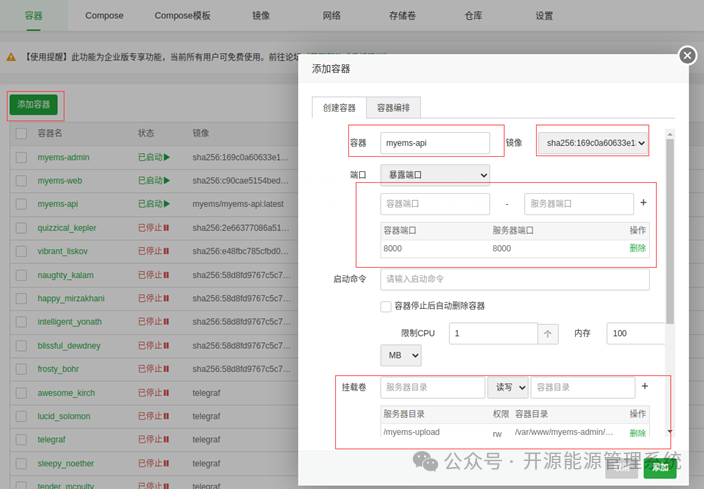Click the warning triangle icon in notice bar

(x=11, y=57)
